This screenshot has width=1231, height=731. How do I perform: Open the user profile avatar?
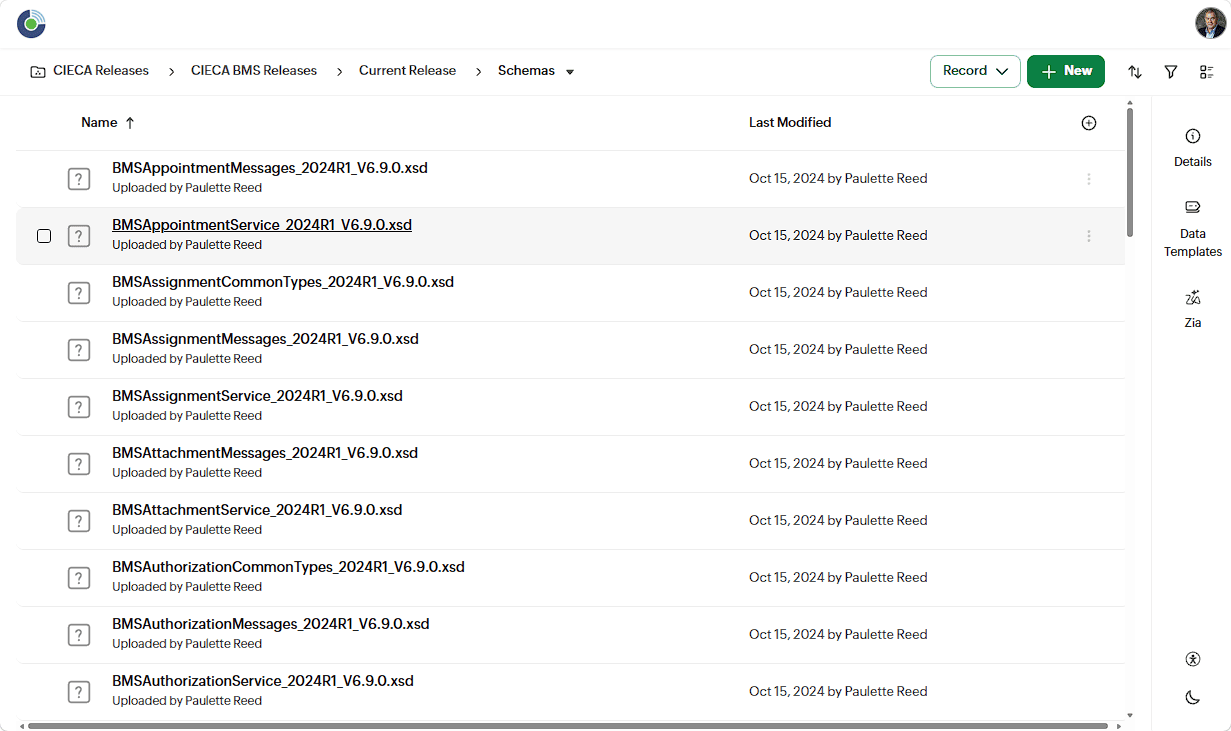pos(1210,23)
